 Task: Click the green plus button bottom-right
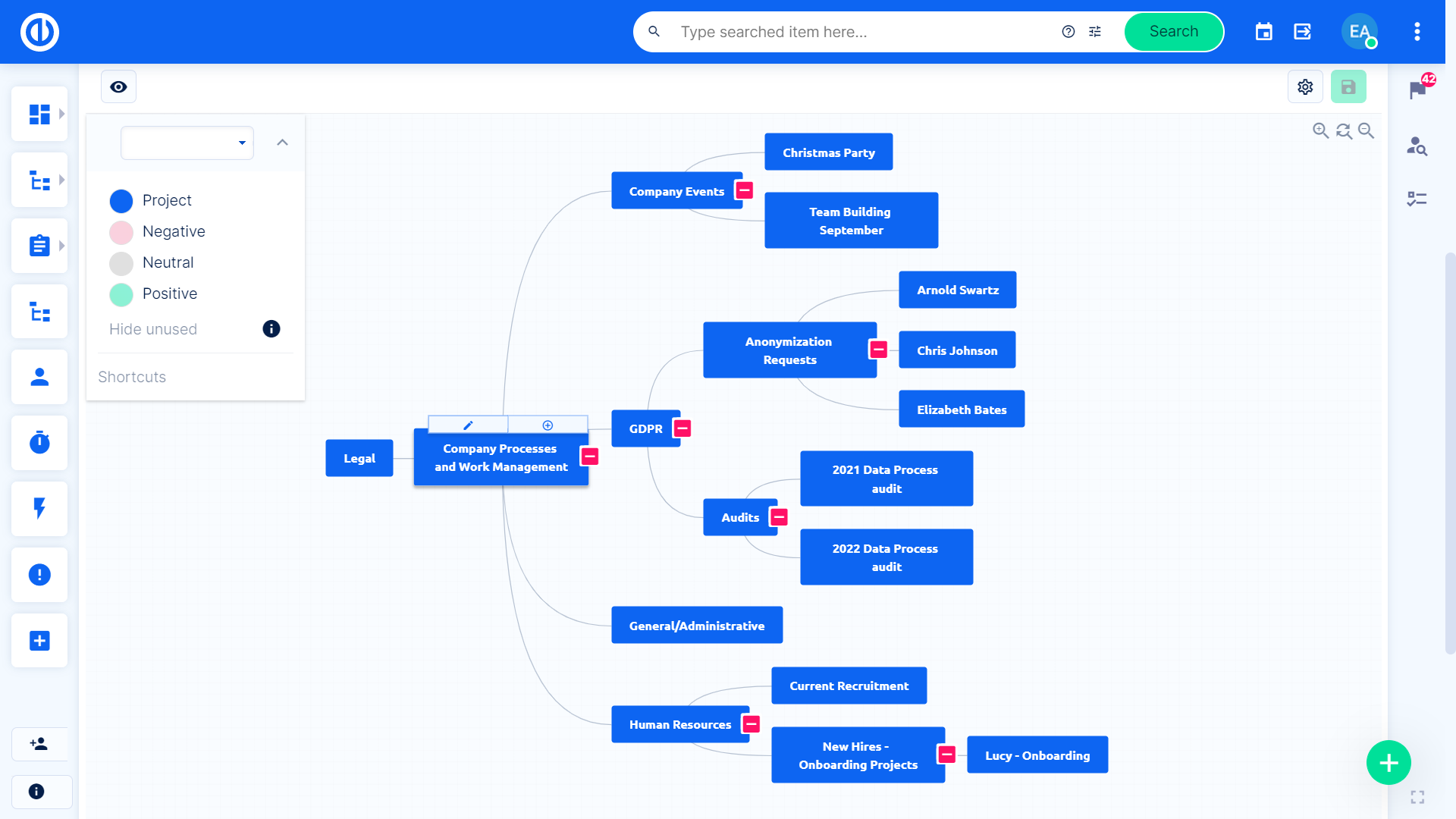point(1389,762)
